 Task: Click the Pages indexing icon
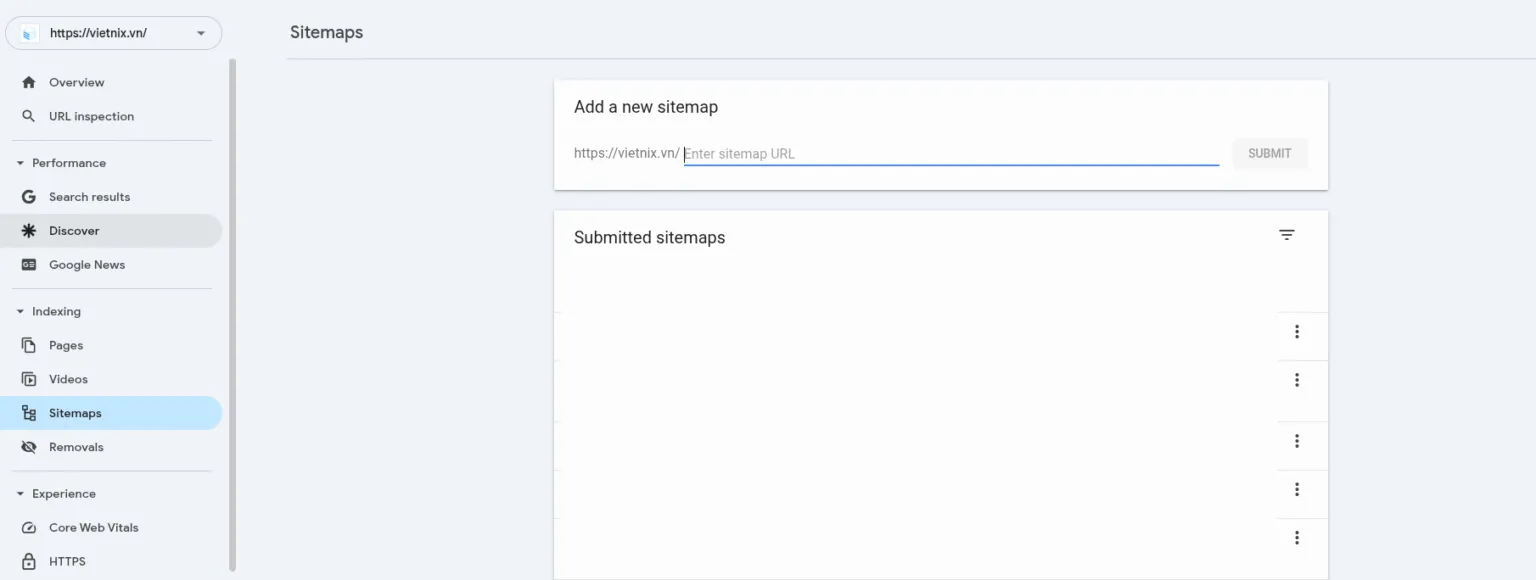31,345
